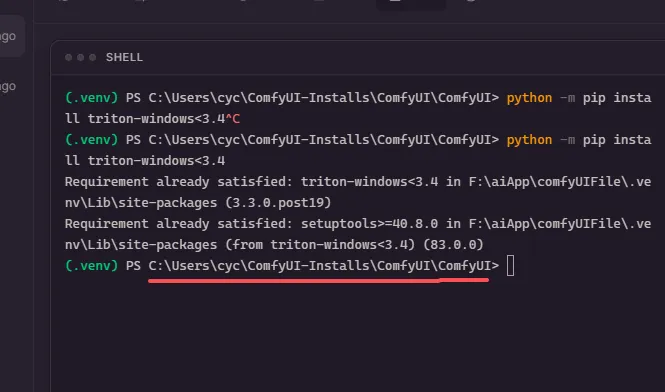This screenshot has height=392, width=665.
Task: Click the '(83.0.0)' setuptools version text
Action: (453, 245)
